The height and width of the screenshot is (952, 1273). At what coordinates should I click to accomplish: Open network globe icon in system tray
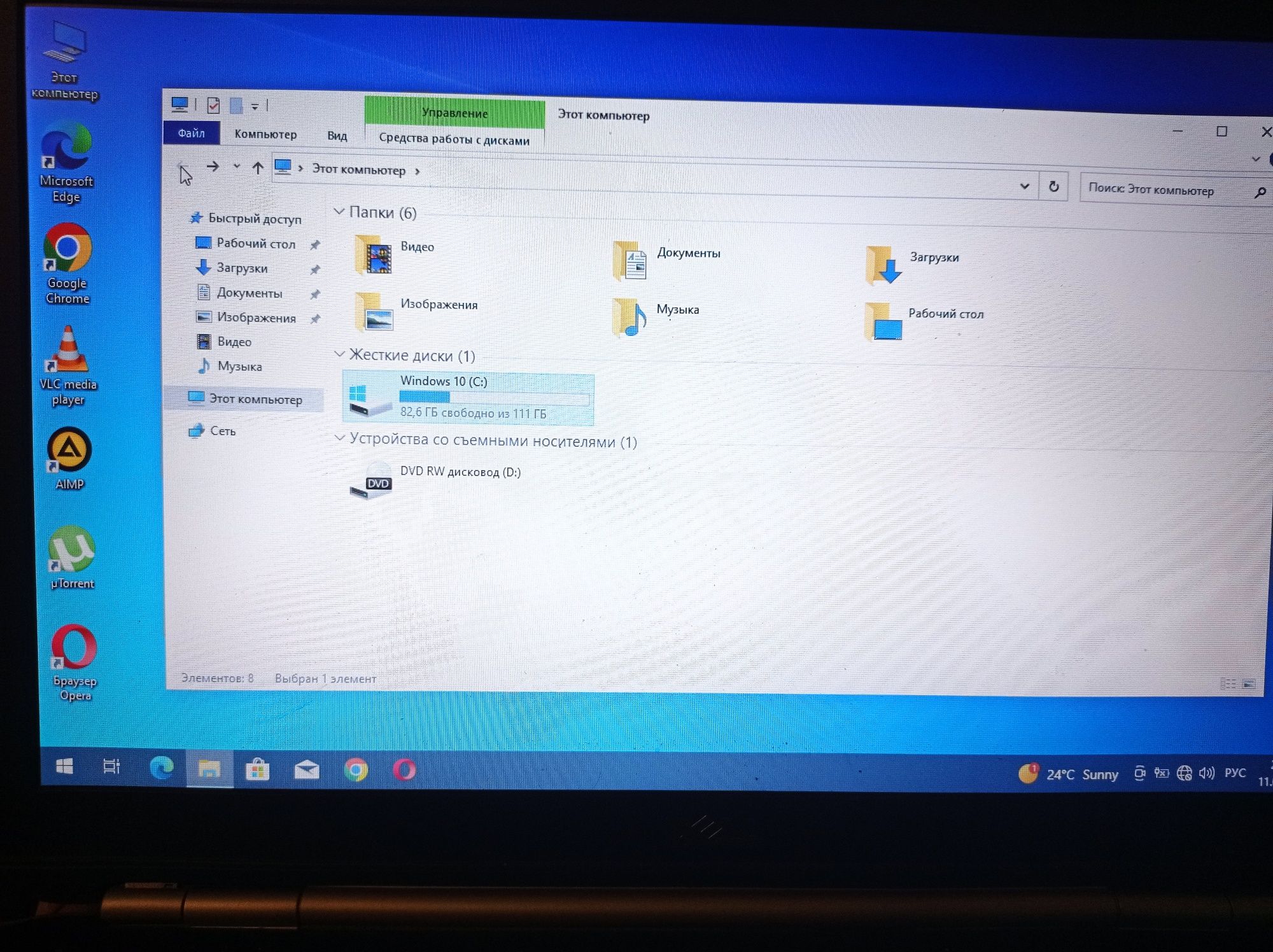coord(1185,773)
